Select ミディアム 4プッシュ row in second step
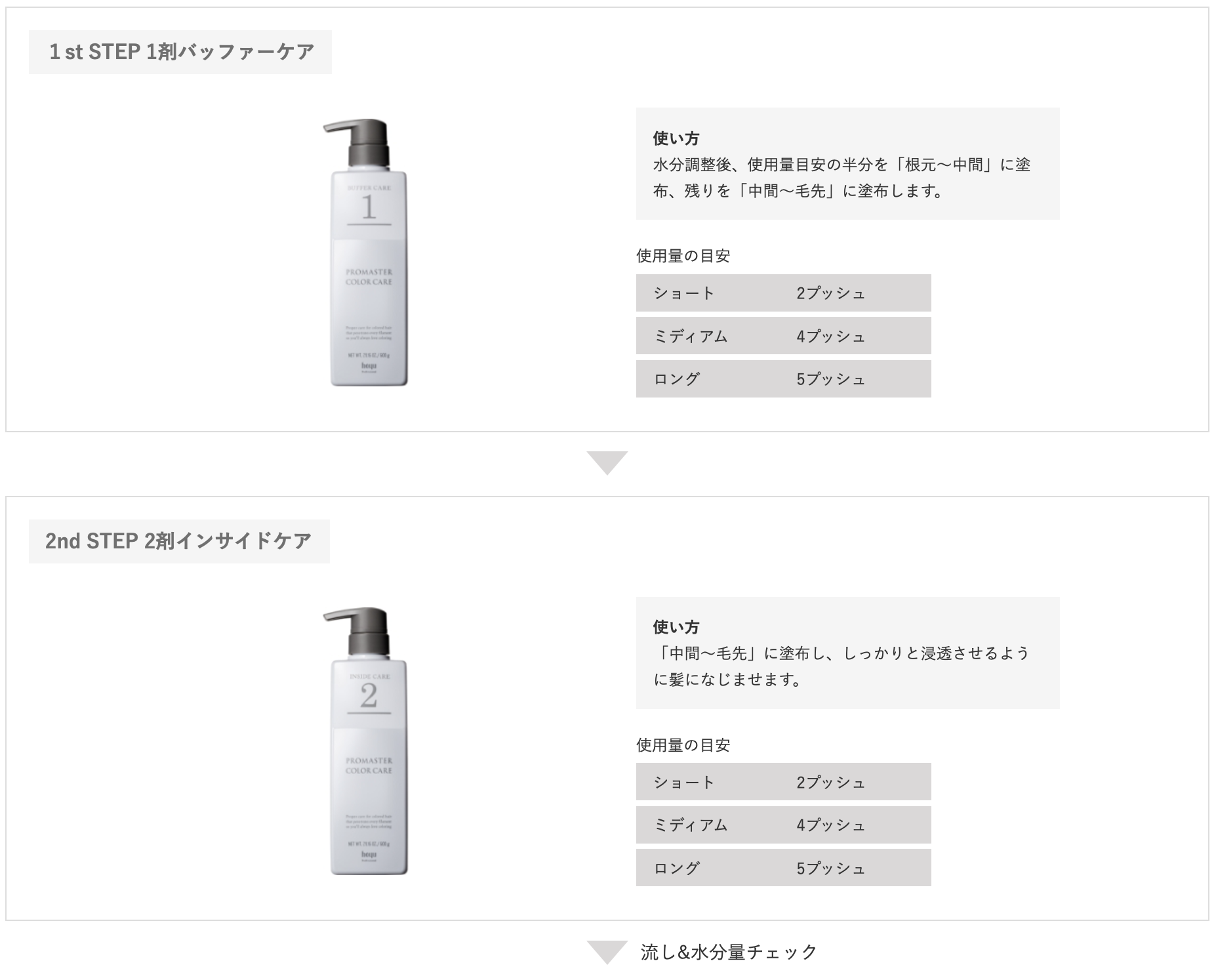 (783, 825)
